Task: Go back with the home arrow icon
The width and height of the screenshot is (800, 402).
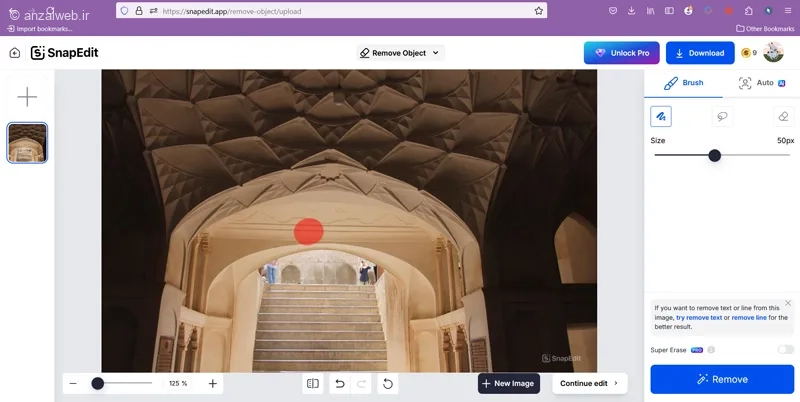Action: [15, 53]
